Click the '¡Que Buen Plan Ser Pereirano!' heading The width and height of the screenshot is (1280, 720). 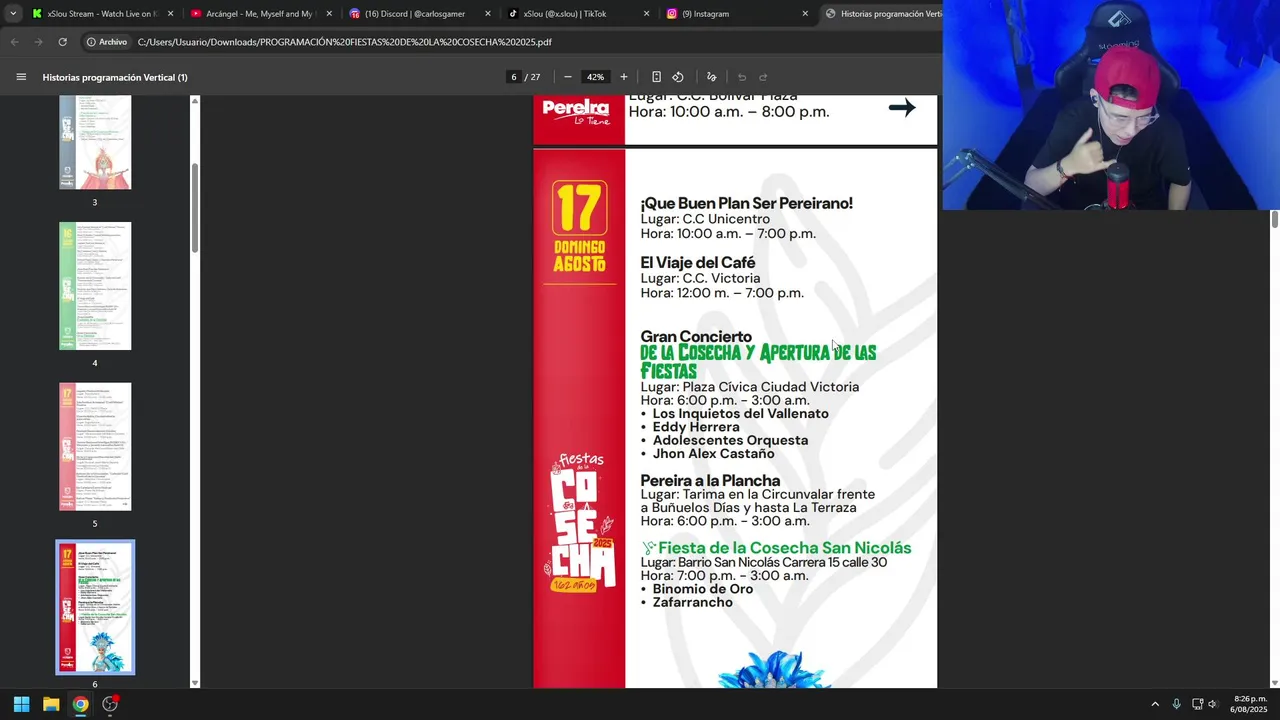point(746,203)
